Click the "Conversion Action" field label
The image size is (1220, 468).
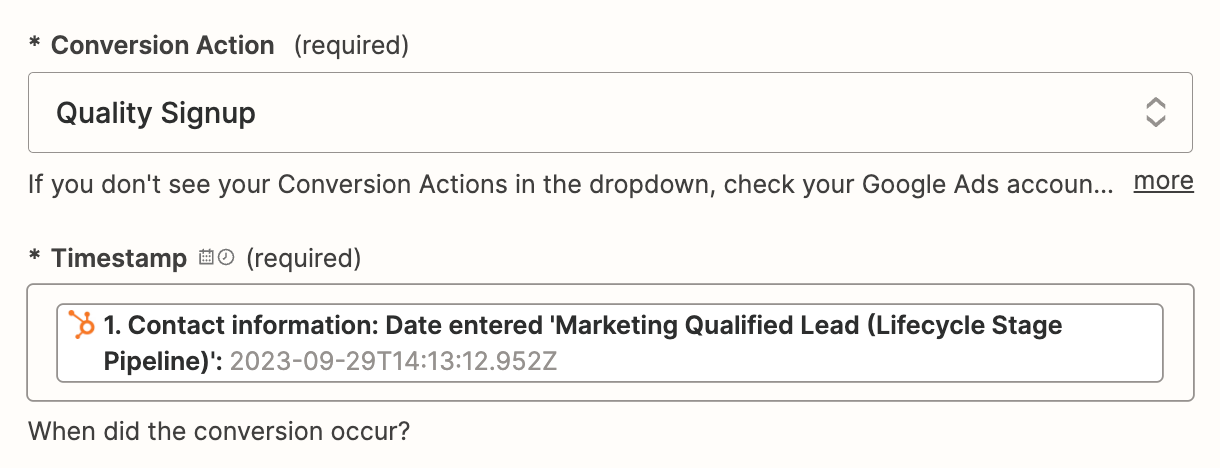(x=162, y=46)
